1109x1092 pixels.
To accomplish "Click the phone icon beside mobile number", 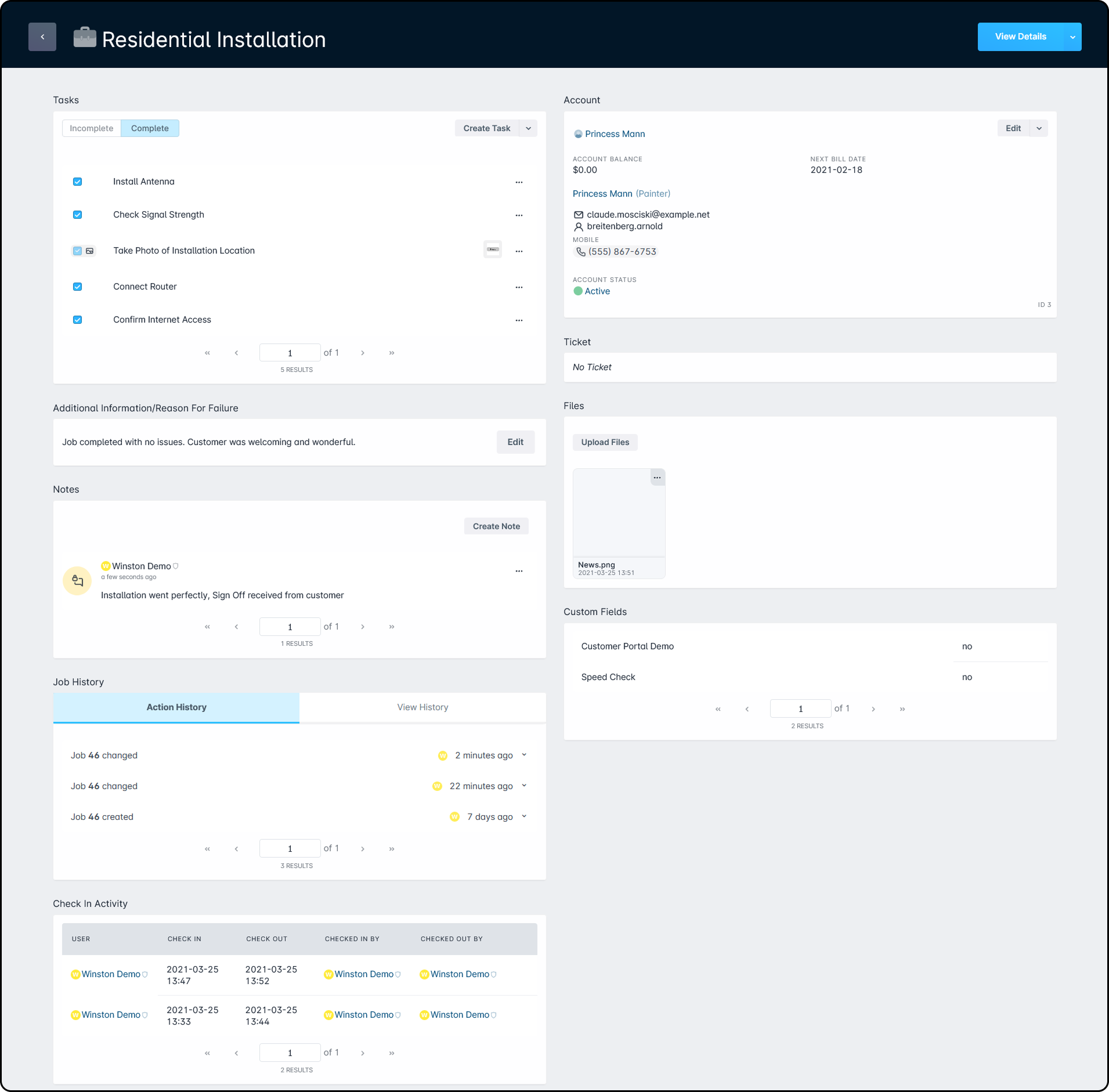I will (x=581, y=252).
